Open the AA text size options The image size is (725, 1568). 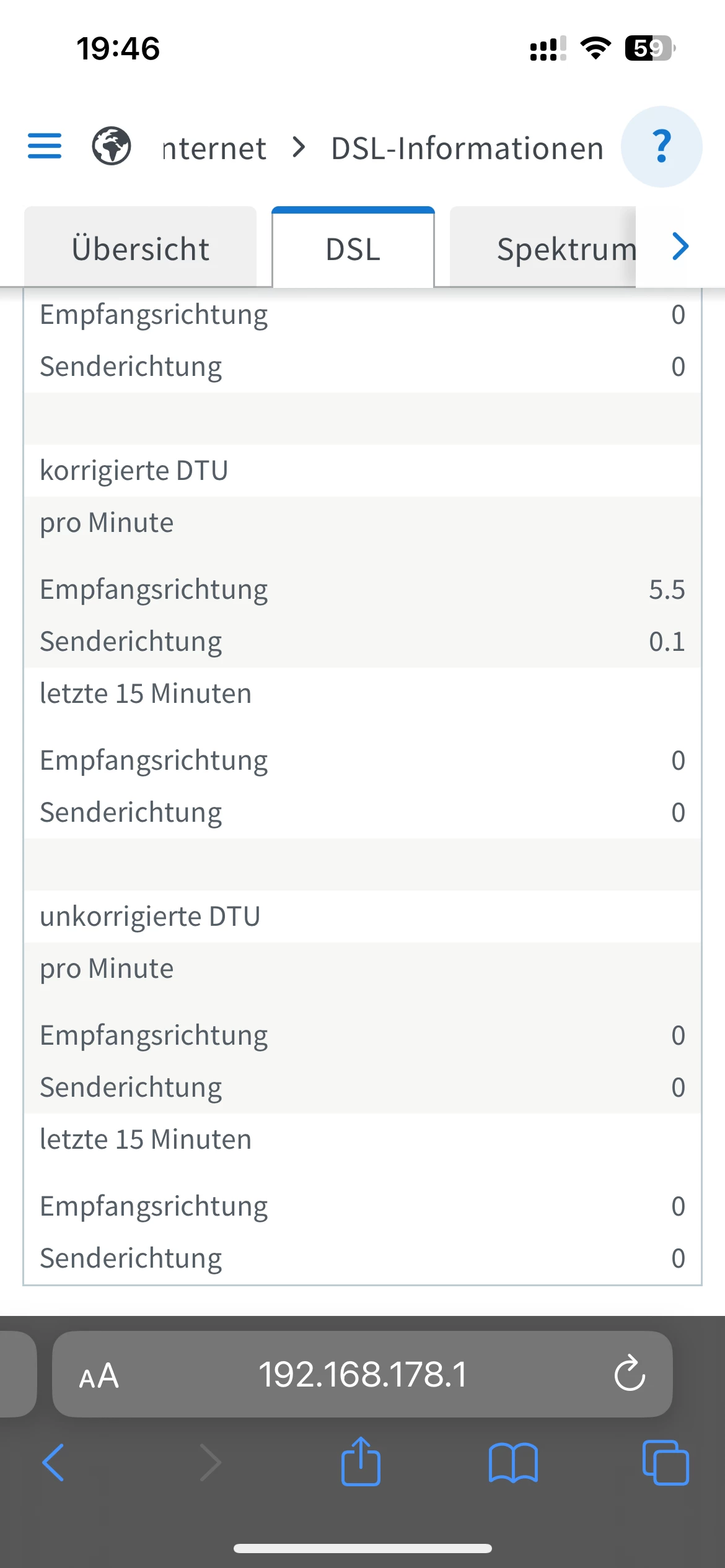tap(99, 1375)
